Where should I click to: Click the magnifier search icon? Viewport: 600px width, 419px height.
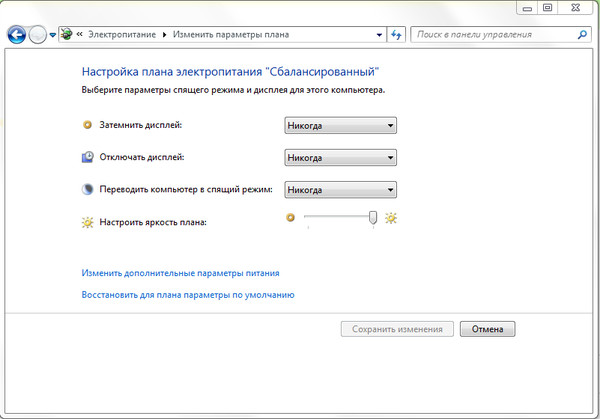click(582, 35)
